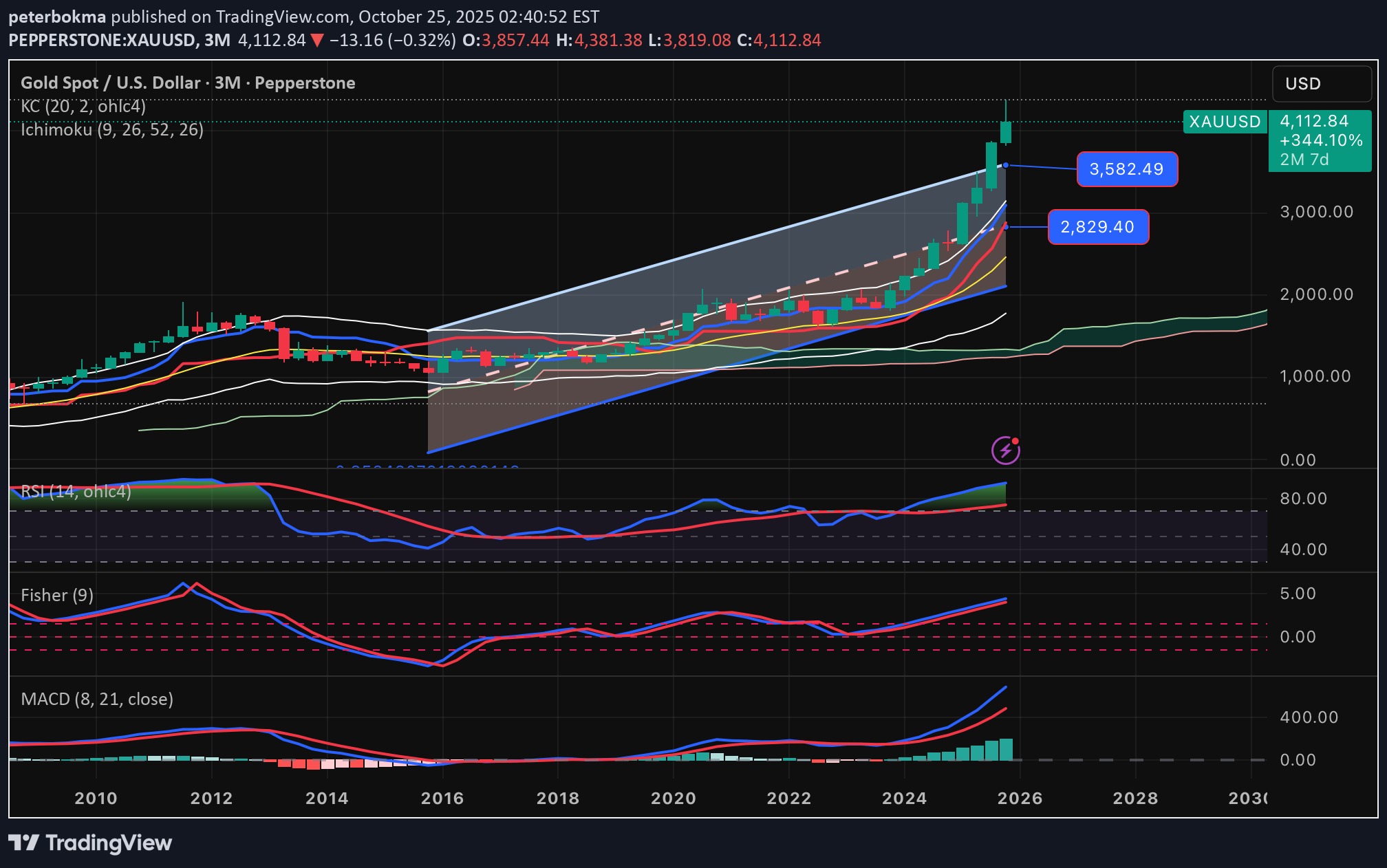This screenshot has height=868, width=1387.
Task: Click the TradingView logo at bottom left
Action: coord(90,843)
